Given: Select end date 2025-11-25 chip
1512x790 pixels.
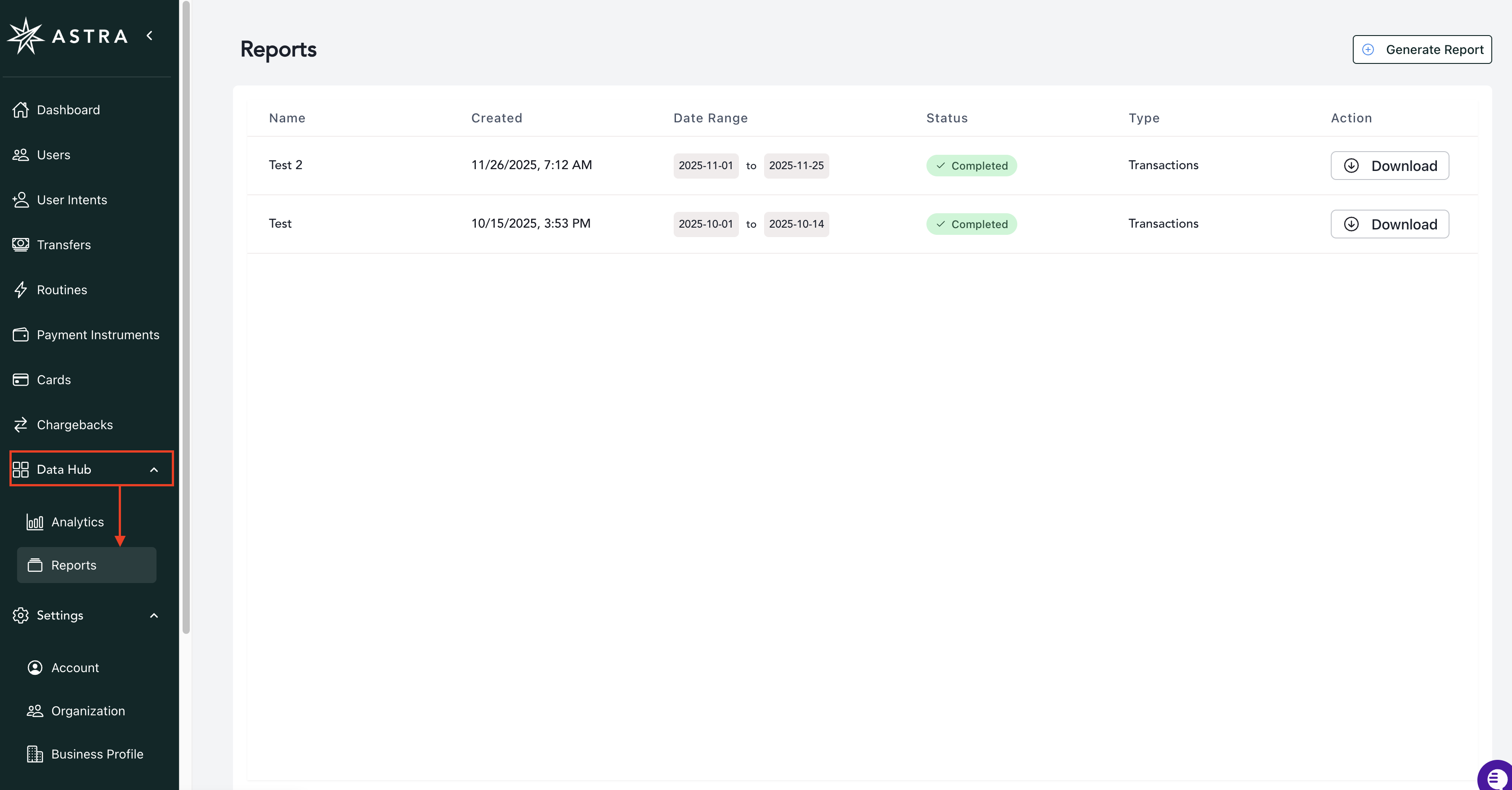Looking at the screenshot, I should tap(796, 166).
